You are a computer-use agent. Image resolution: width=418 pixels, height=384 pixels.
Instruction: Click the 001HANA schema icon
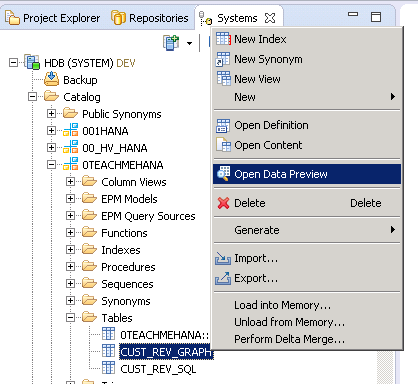click(71, 130)
